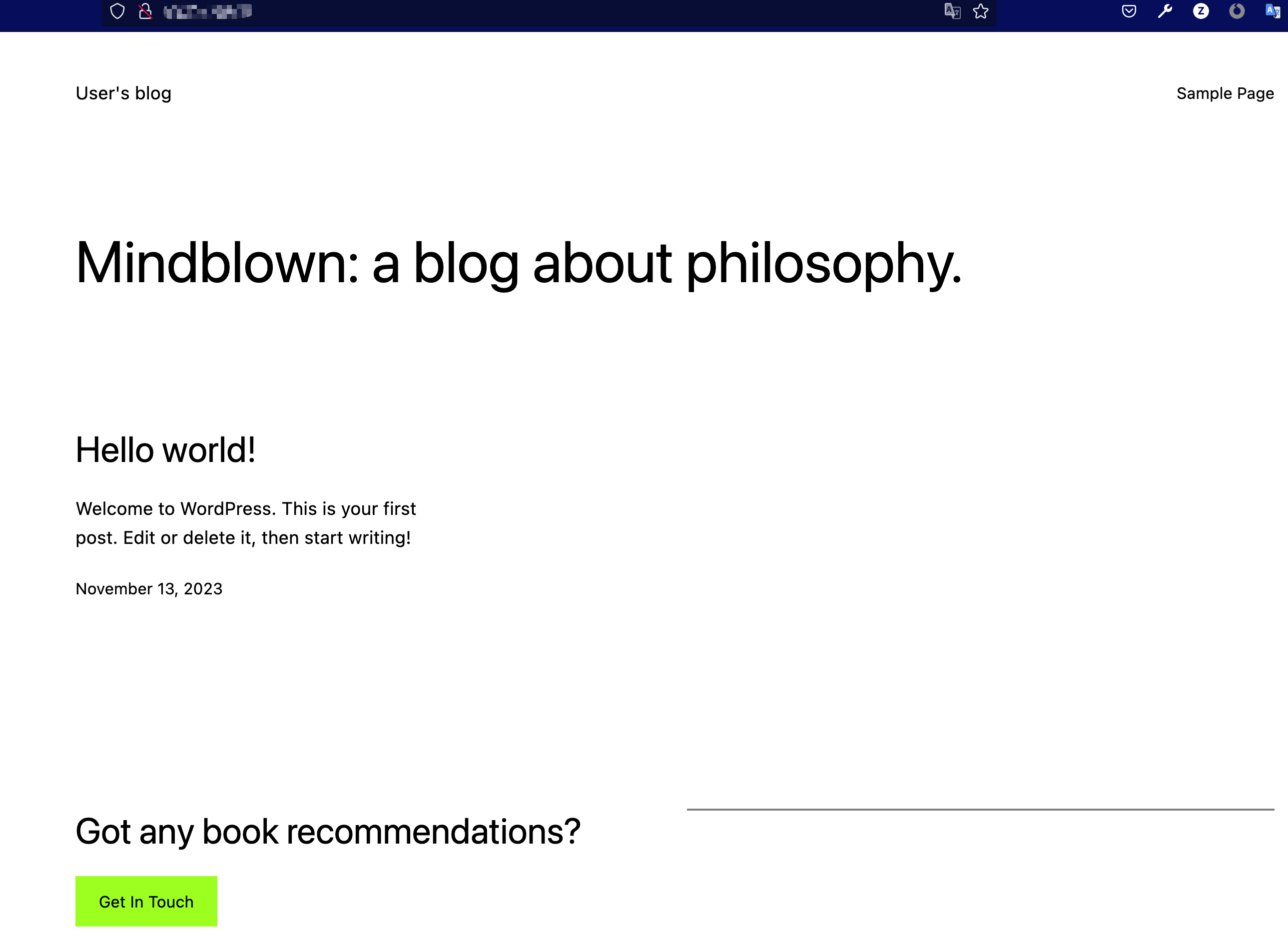This screenshot has height=938, width=1288.
Task: Open the wrench developer tools icon
Action: (1165, 11)
